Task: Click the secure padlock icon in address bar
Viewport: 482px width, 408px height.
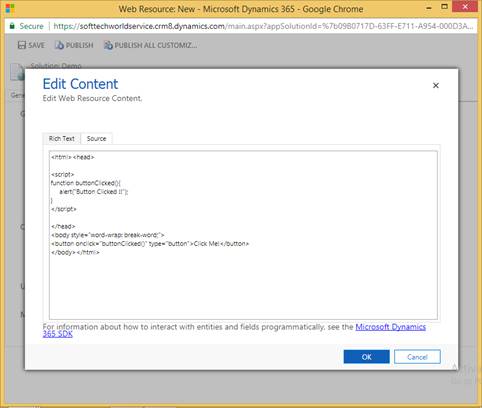Action: click(x=12, y=26)
